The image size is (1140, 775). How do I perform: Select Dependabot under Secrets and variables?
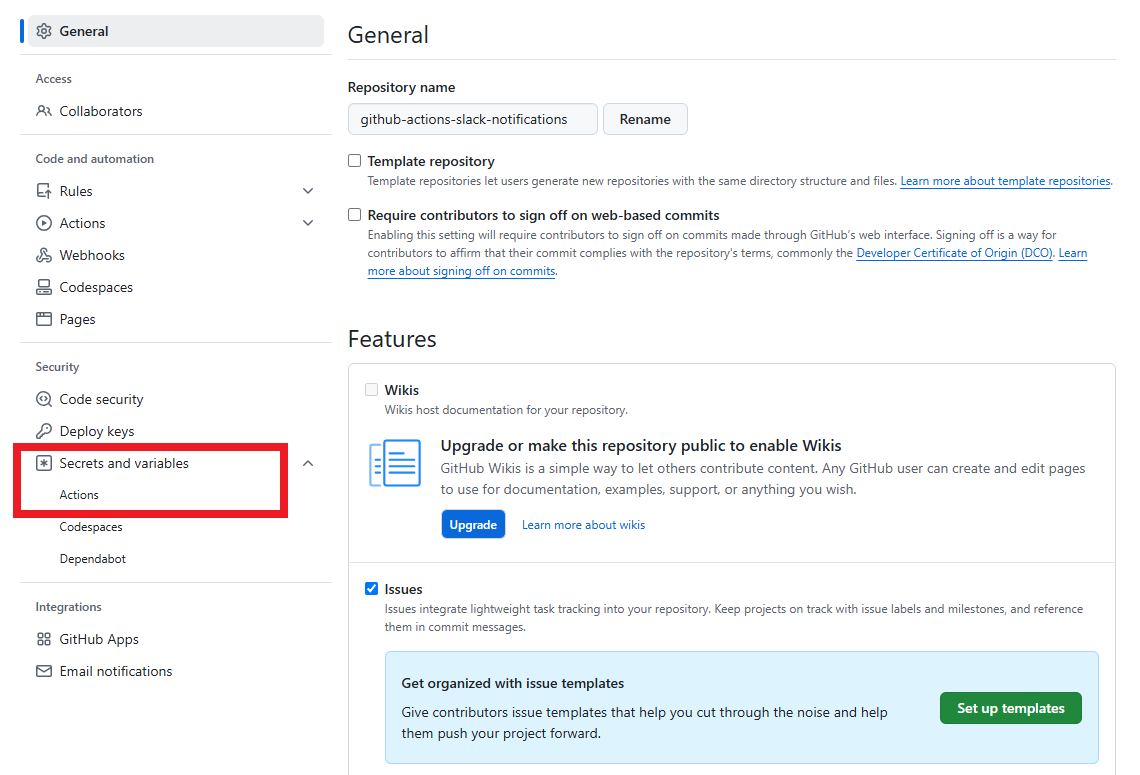point(92,559)
